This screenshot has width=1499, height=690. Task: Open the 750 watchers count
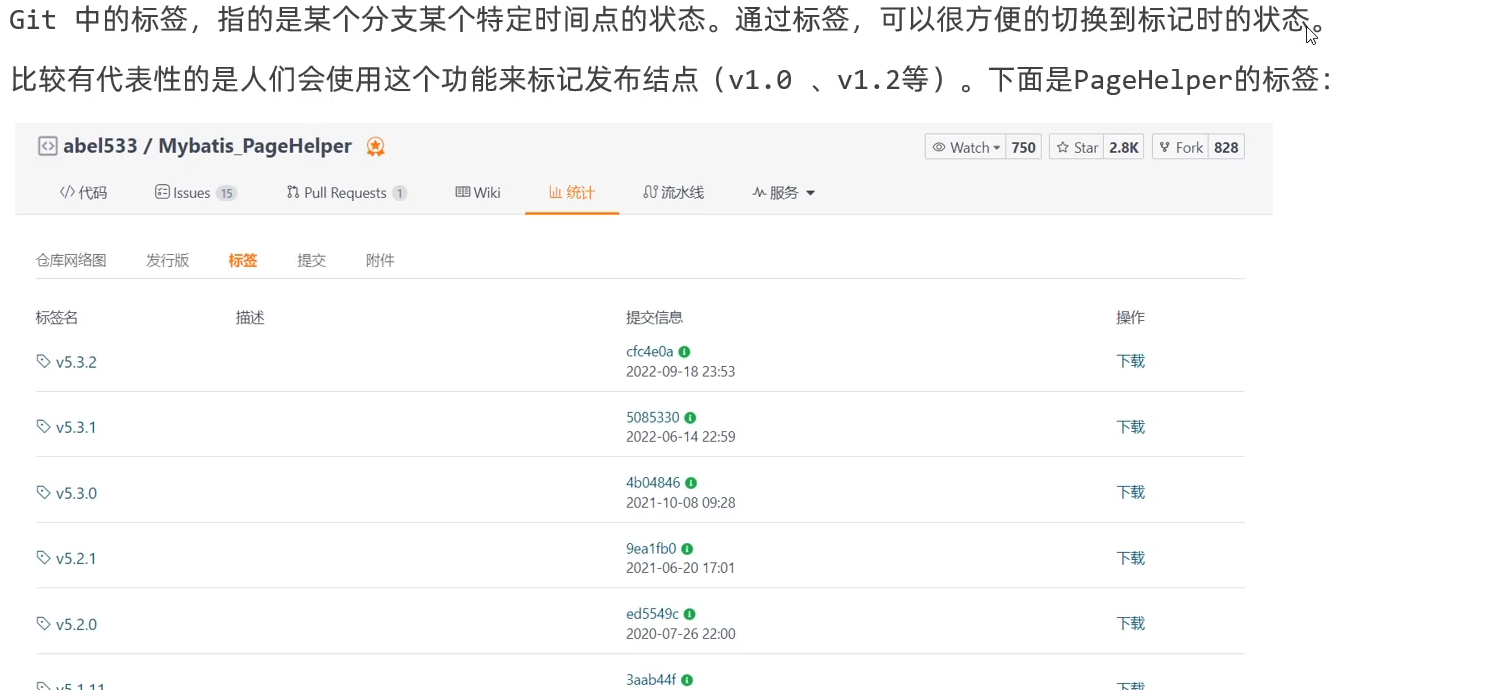[x=1023, y=147]
